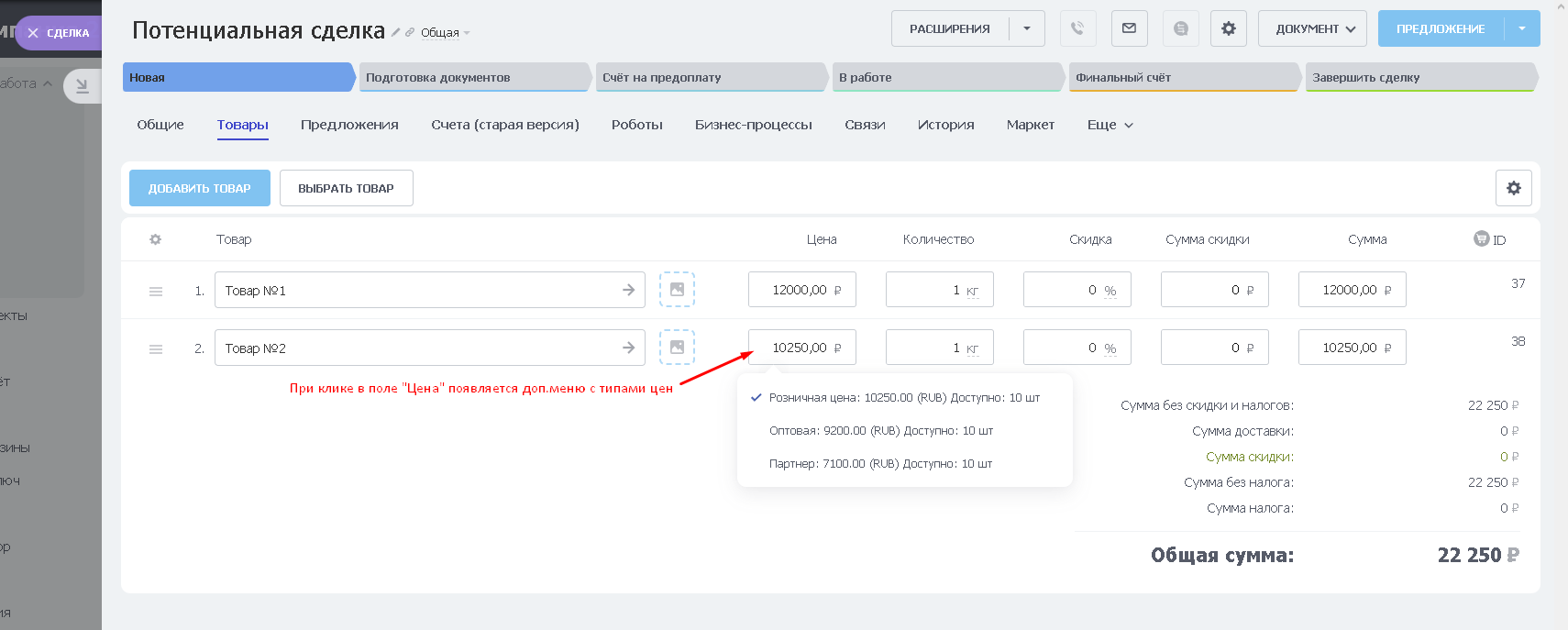The width and height of the screenshot is (1568, 630).
Task: Expand the Еще tabs menu
Action: [x=1110, y=125]
